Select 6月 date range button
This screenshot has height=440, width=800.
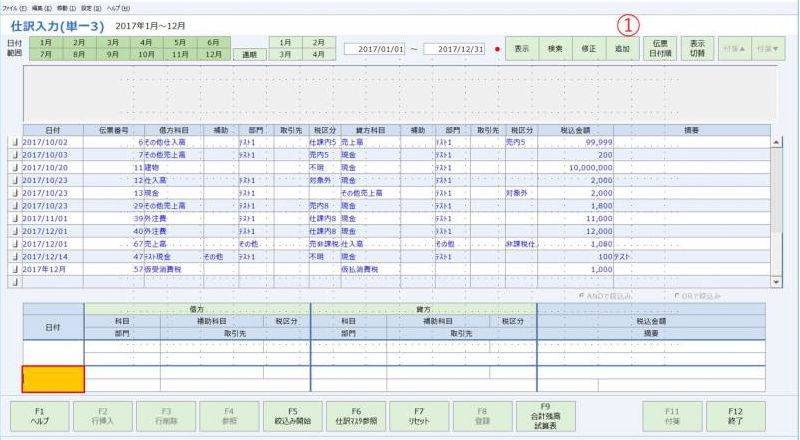click(213, 42)
